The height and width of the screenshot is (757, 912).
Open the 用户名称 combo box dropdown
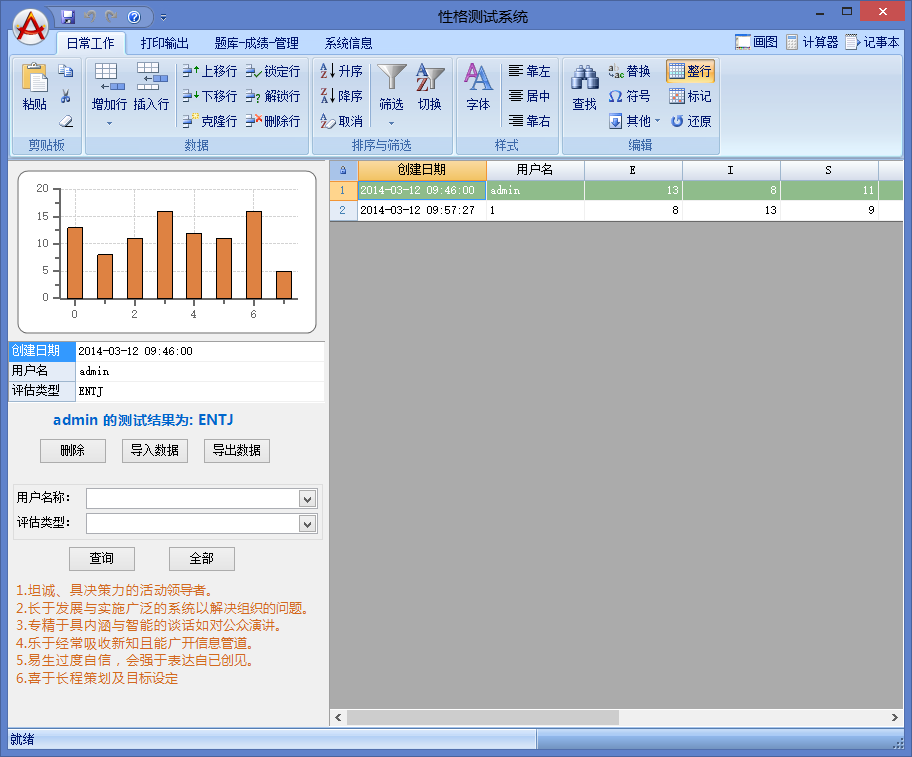(x=307, y=499)
